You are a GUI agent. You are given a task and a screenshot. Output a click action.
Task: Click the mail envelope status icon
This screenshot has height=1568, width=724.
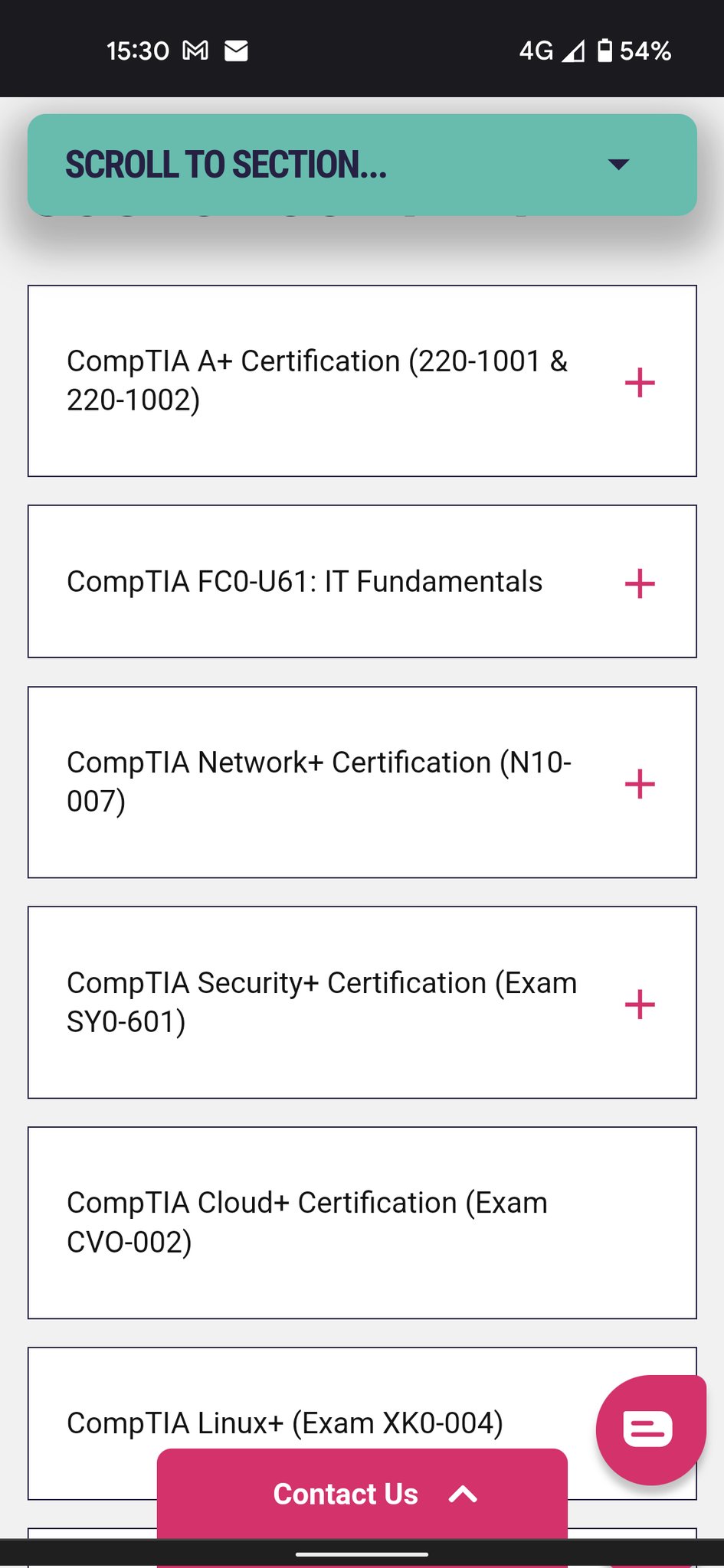point(236,51)
